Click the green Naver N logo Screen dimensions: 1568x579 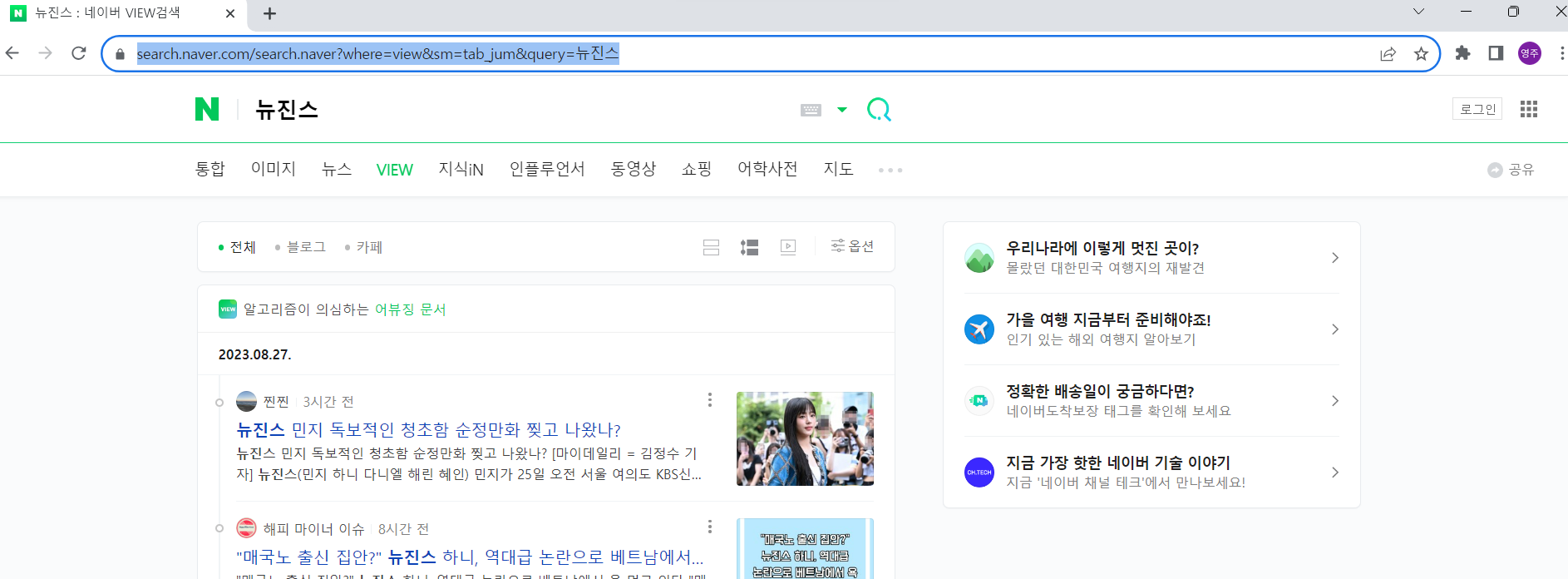[x=207, y=109]
